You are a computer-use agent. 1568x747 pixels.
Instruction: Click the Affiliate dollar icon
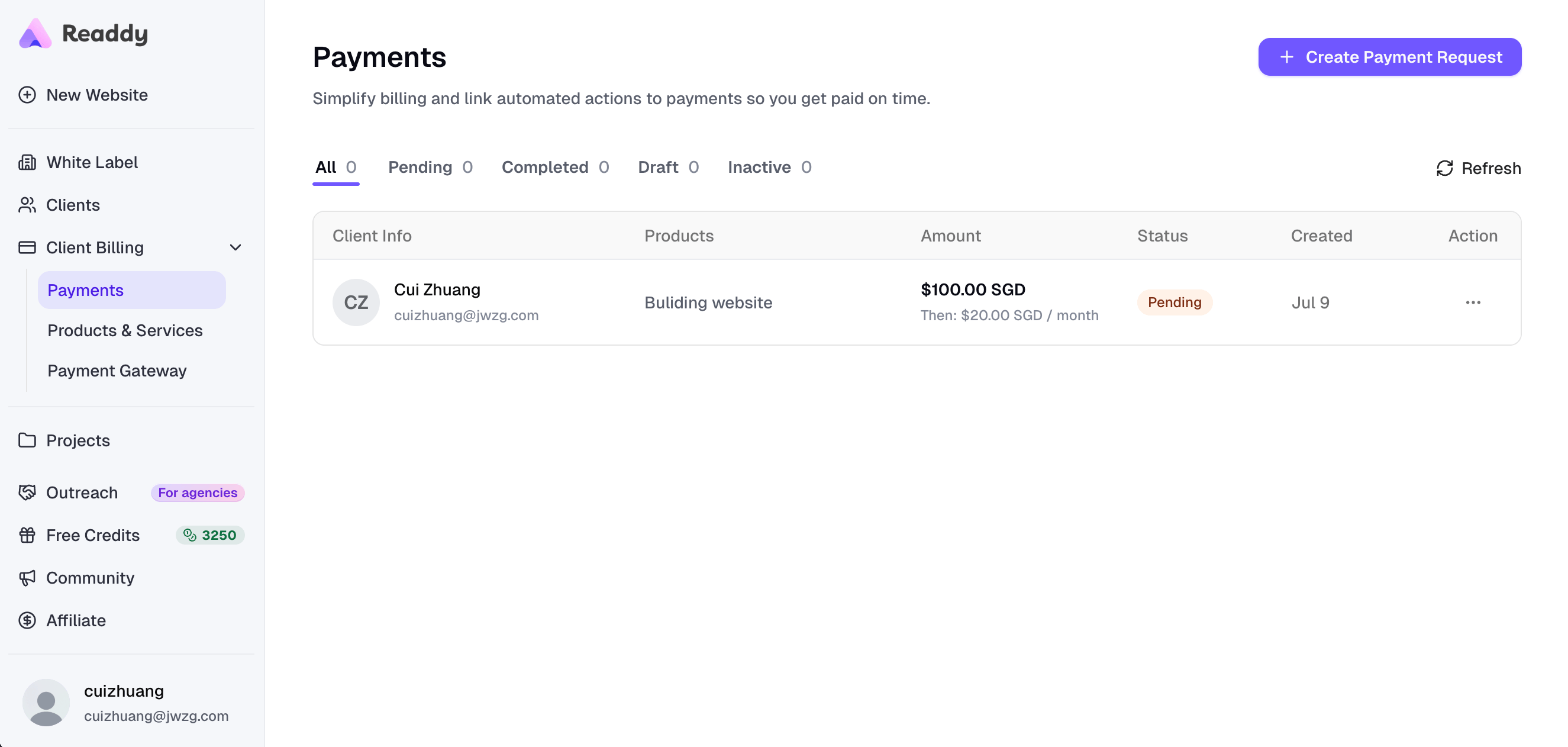[27, 620]
